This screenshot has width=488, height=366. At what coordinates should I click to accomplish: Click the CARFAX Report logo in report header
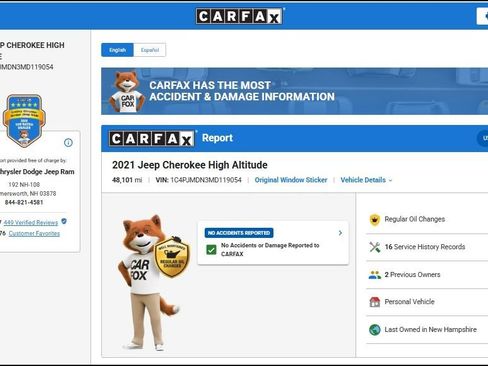tap(152, 138)
